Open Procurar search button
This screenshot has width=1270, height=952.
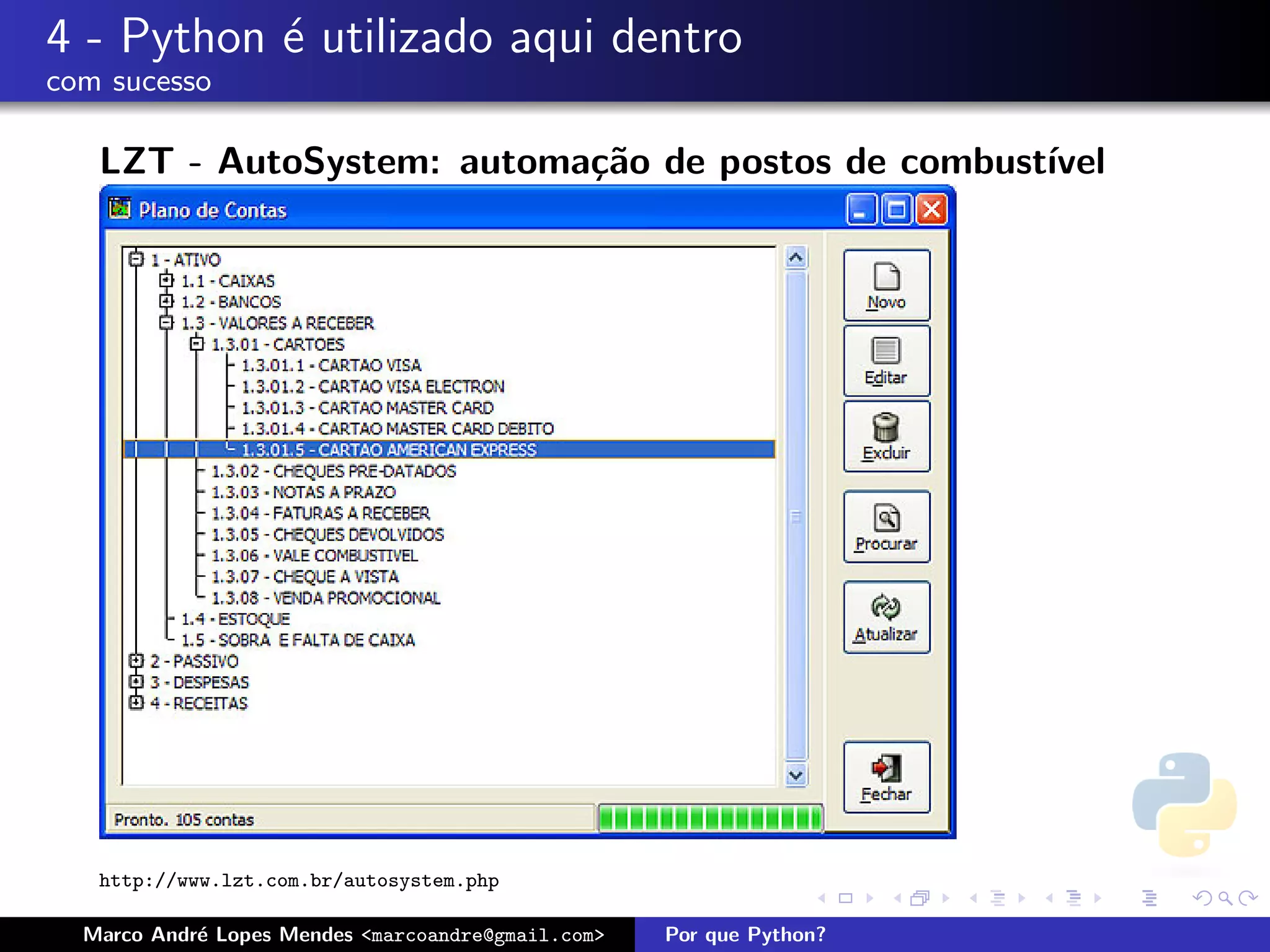(x=887, y=527)
